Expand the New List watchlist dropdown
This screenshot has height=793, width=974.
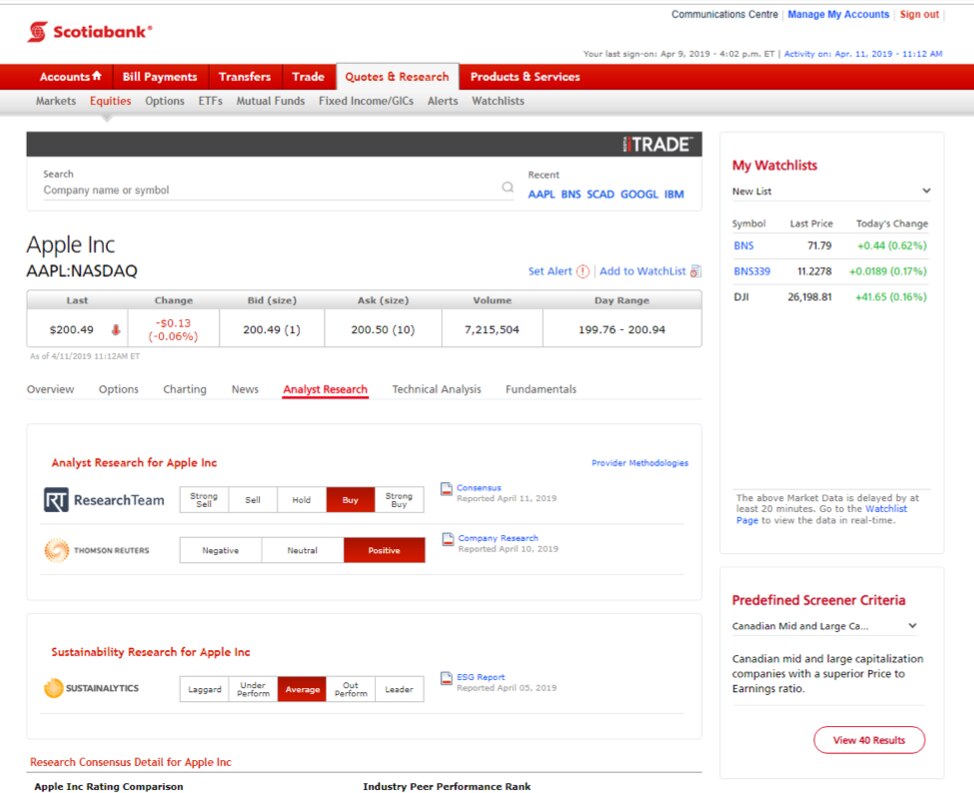pos(831,191)
